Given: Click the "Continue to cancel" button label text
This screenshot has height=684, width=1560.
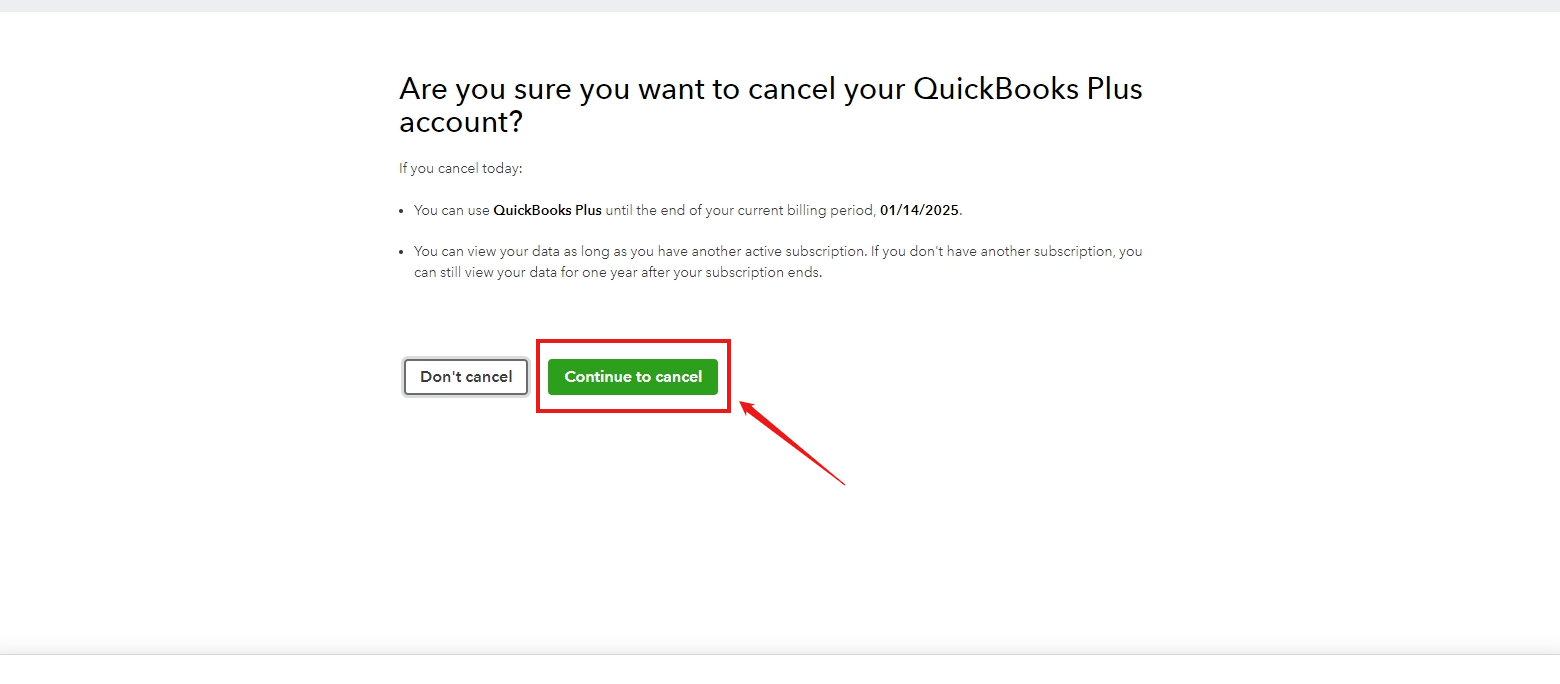Looking at the screenshot, I should (x=632, y=377).
